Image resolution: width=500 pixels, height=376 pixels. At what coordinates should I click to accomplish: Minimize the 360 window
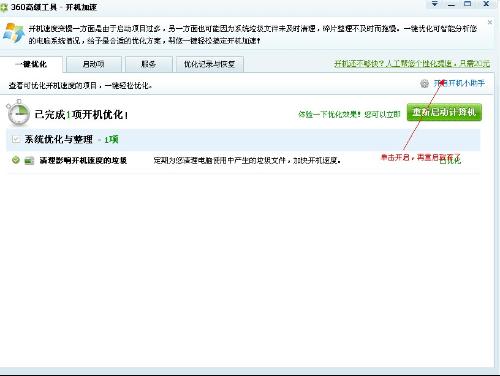451,4
